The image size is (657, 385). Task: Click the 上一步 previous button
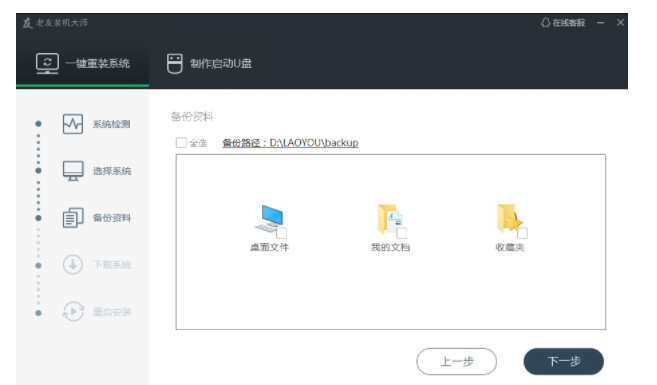point(457,361)
